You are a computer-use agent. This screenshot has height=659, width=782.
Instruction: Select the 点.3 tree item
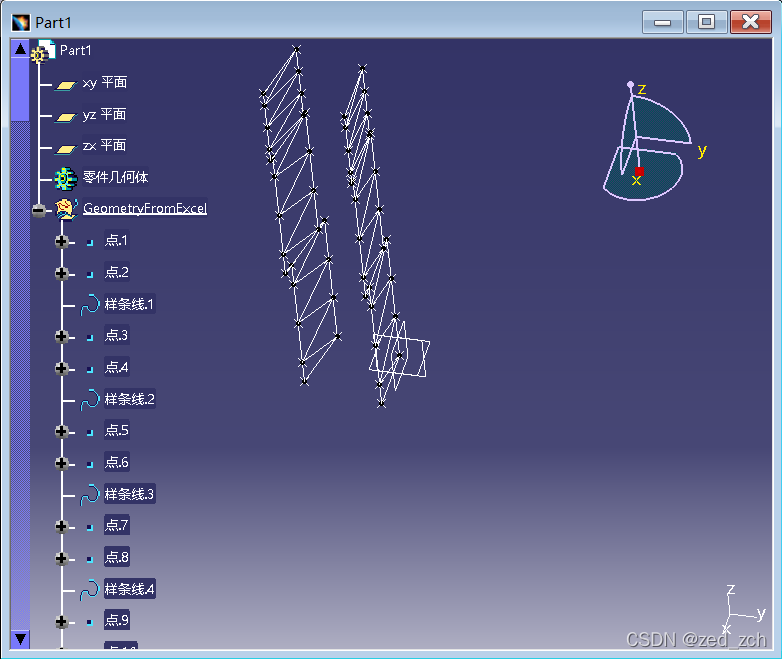point(117,335)
